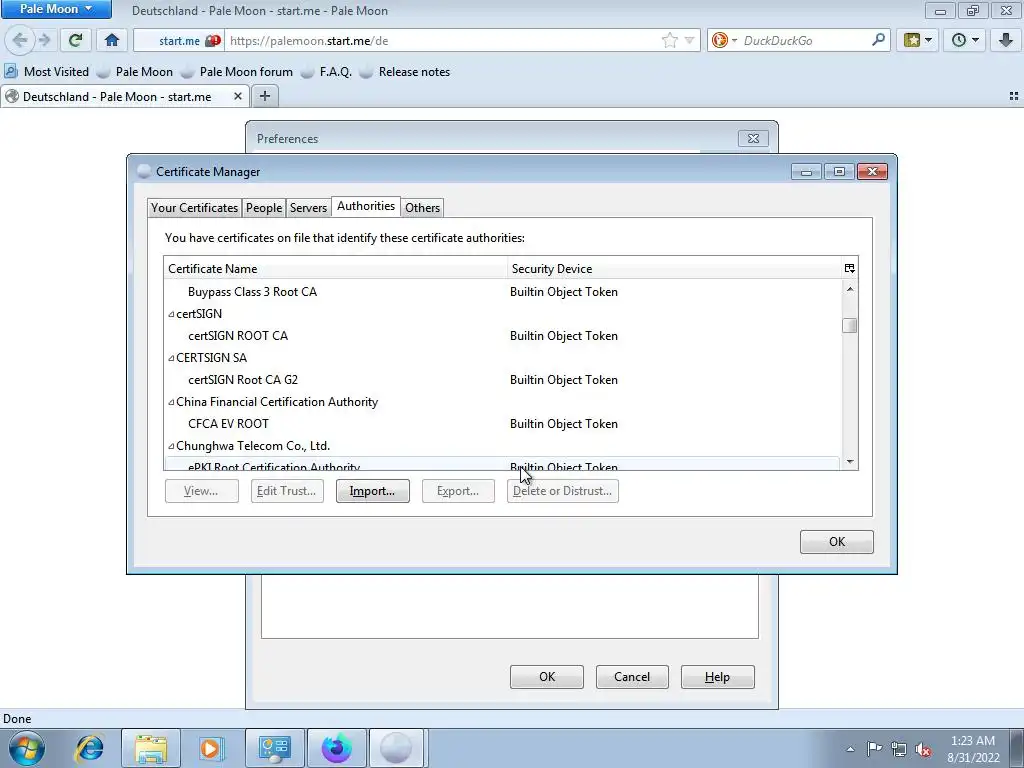Viewport: 1024px width, 768px height.
Task: Open the Bookmarks menu toolbar button
Action: coord(917,40)
